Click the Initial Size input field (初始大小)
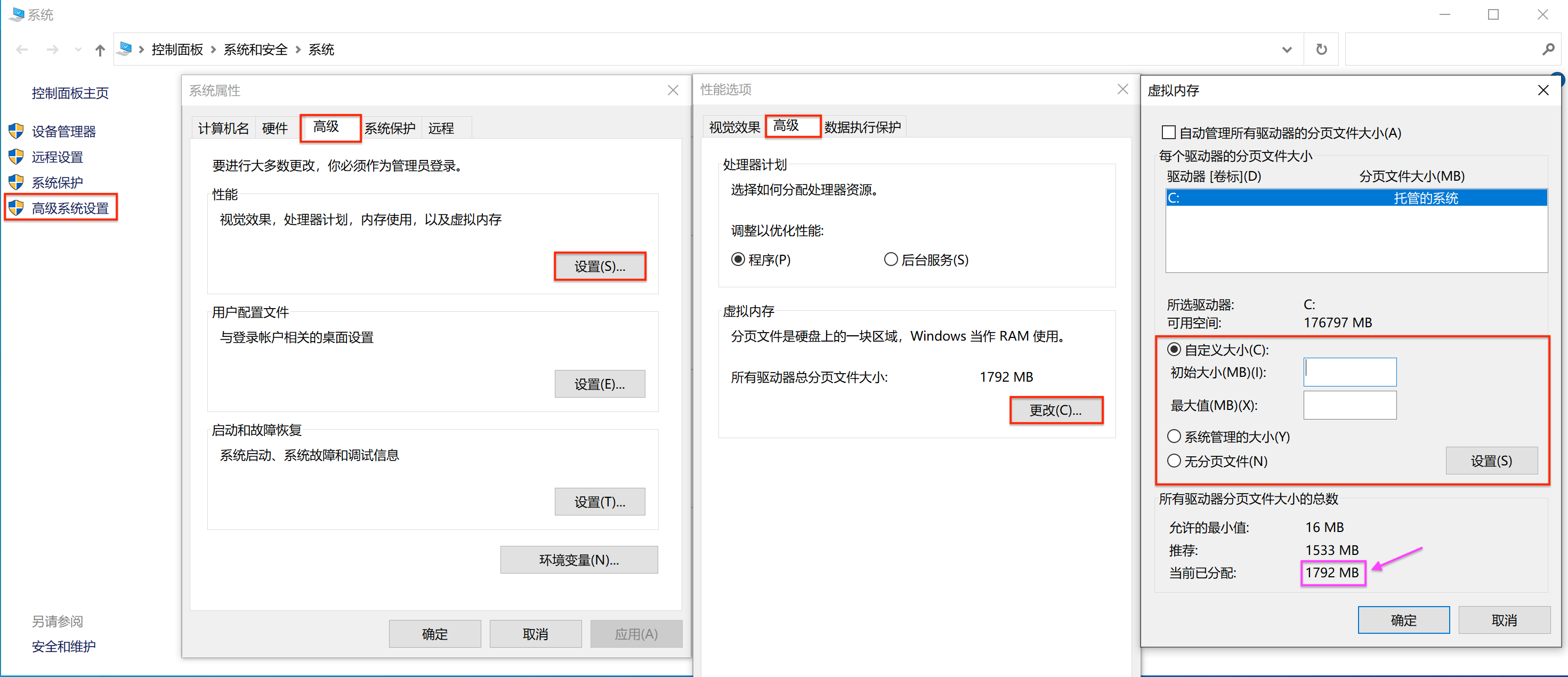This screenshot has height=677, width=1568. tap(1349, 372)
